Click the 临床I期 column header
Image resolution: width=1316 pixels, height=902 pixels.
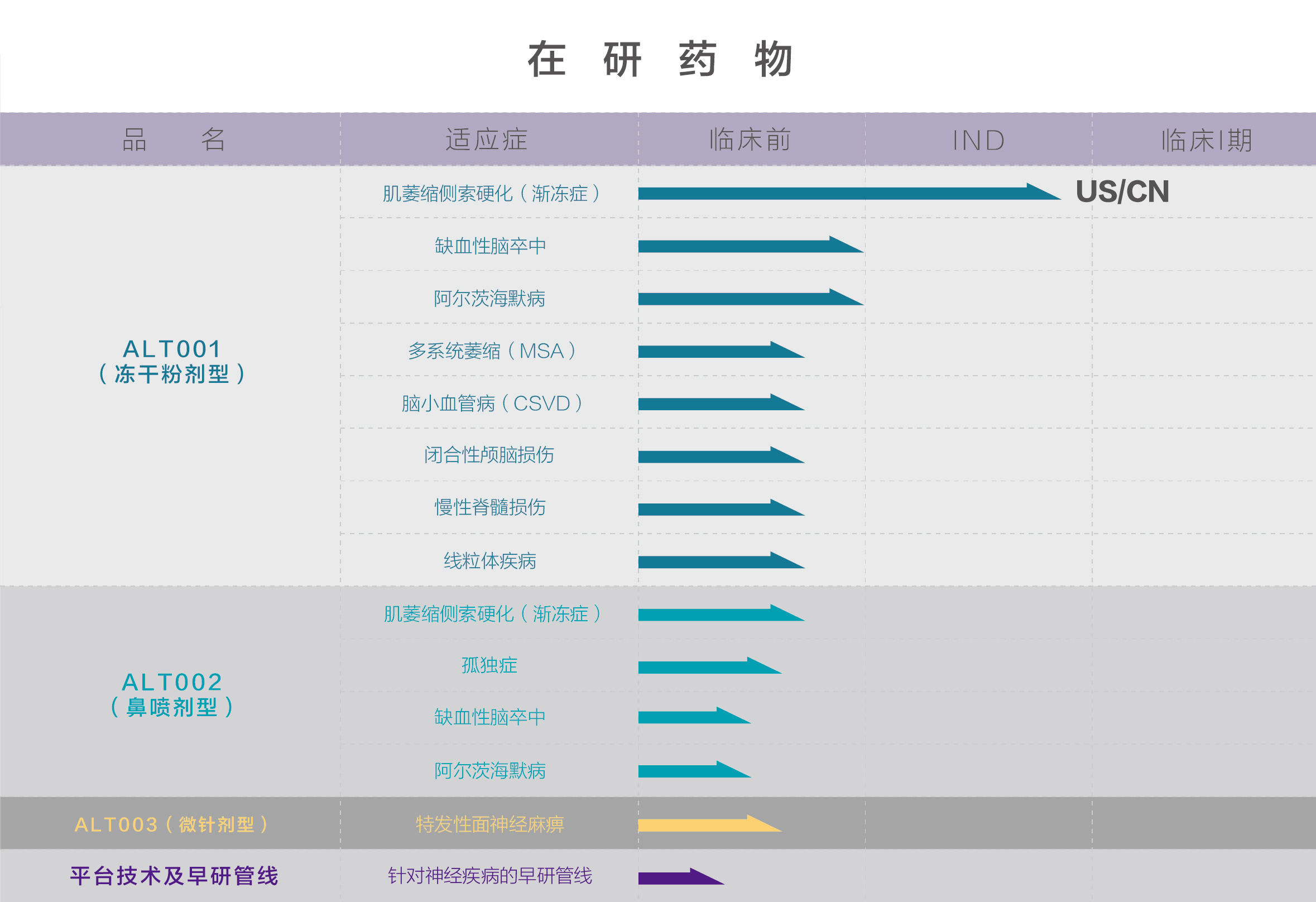pos(1206,141)
